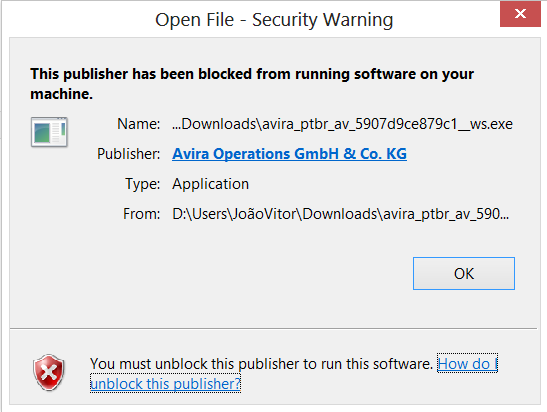Click the avira_ptbr_av file name text
The width and height of the screenshot is (547, 412).
click(x=342, y=124)
